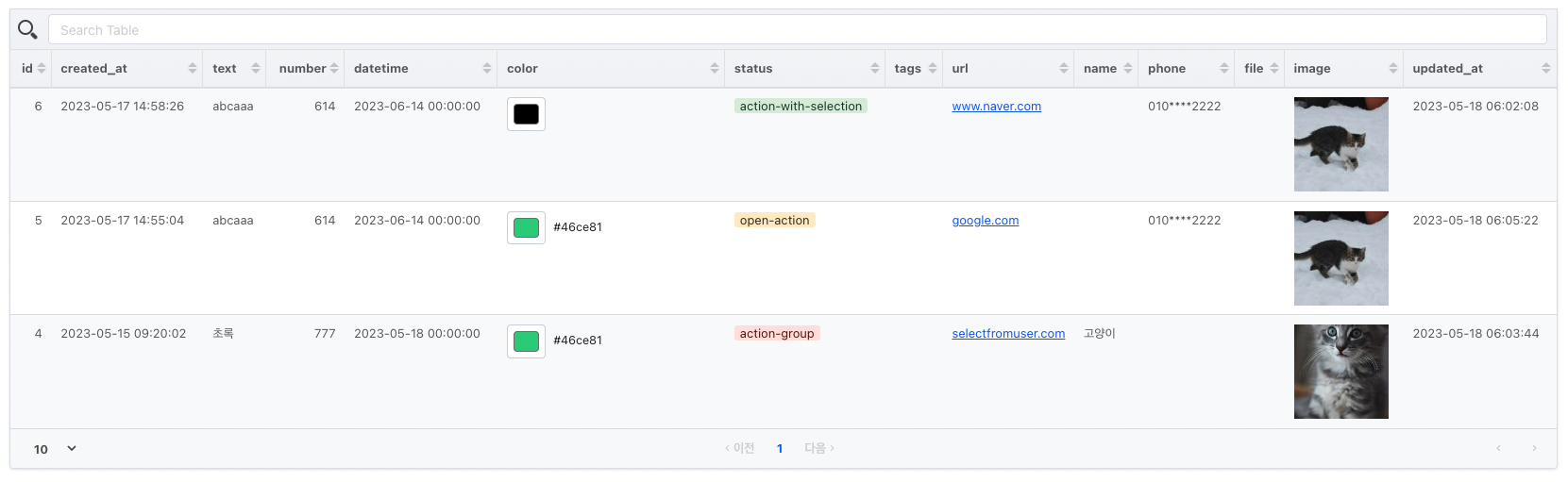Click the color column sort arrows

coord(715,69)
